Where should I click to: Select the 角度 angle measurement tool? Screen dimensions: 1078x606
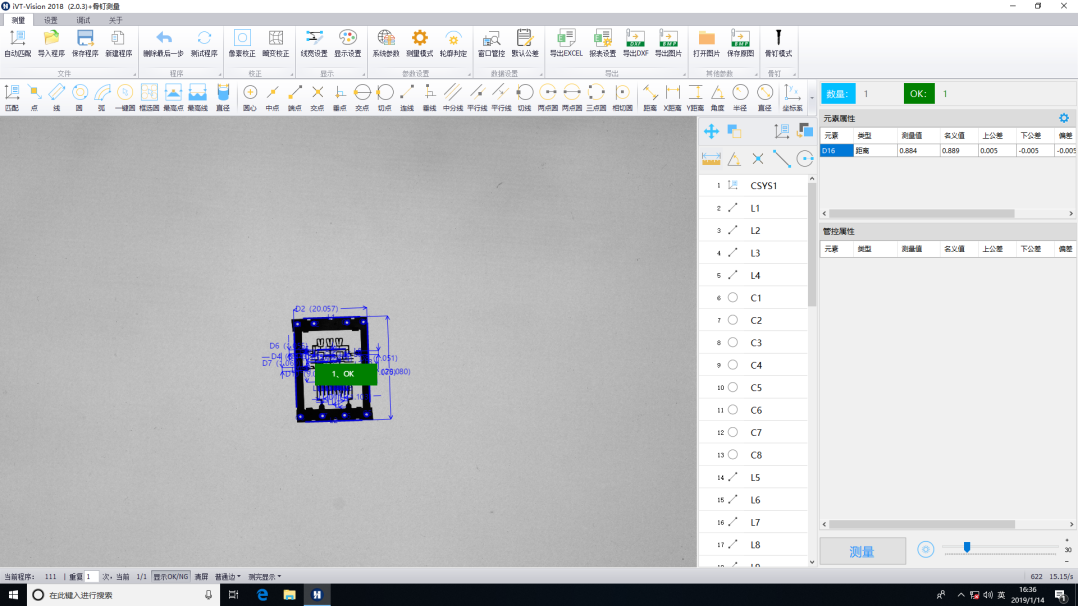click(717, 96)
